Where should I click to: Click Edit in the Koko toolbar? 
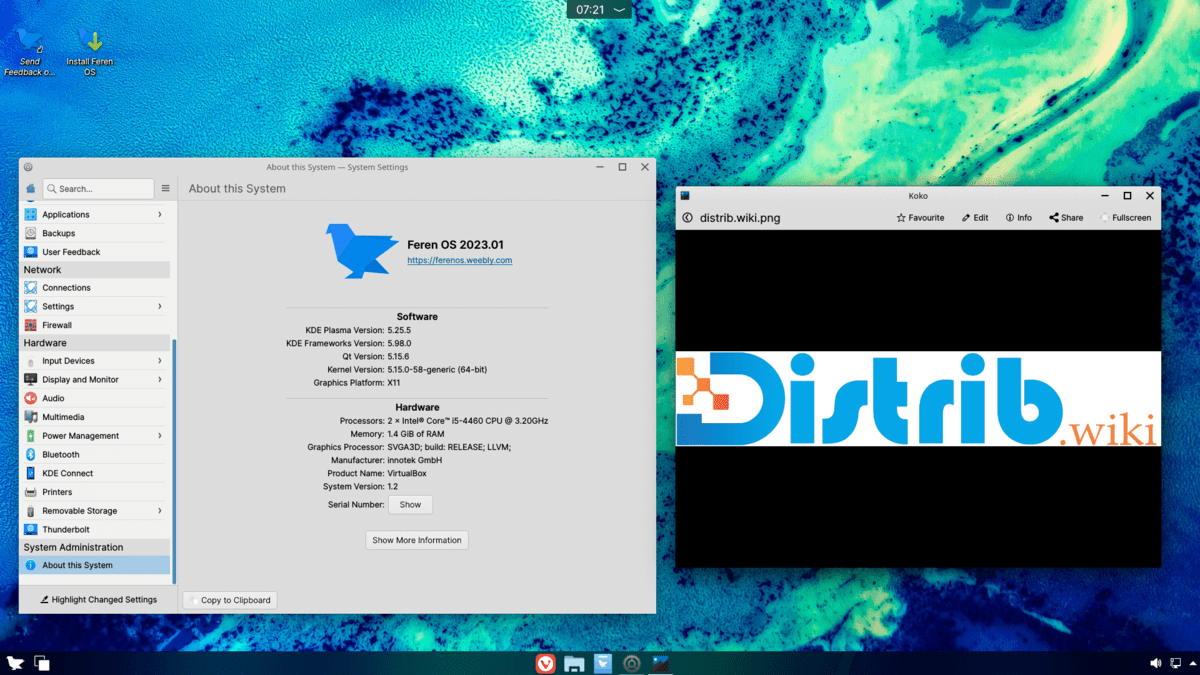point(975,217)
